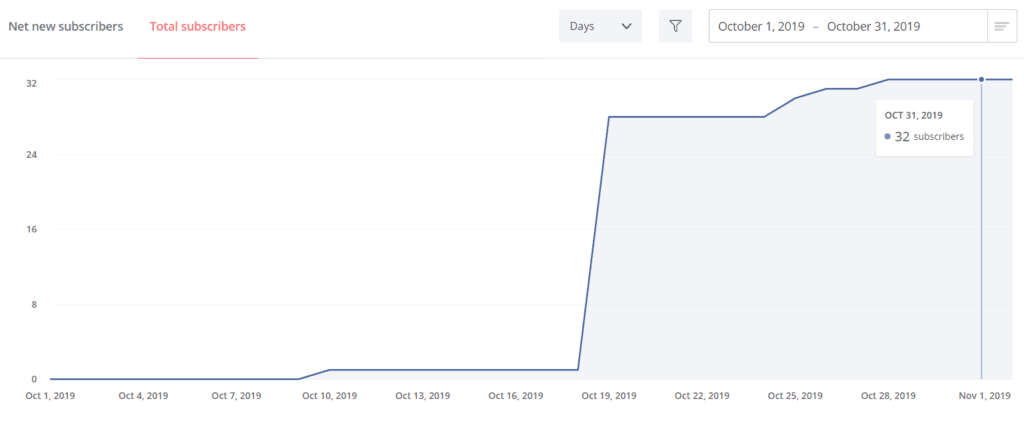
Task: Click the 32 subscribers tooltip value
Action: 924,136
